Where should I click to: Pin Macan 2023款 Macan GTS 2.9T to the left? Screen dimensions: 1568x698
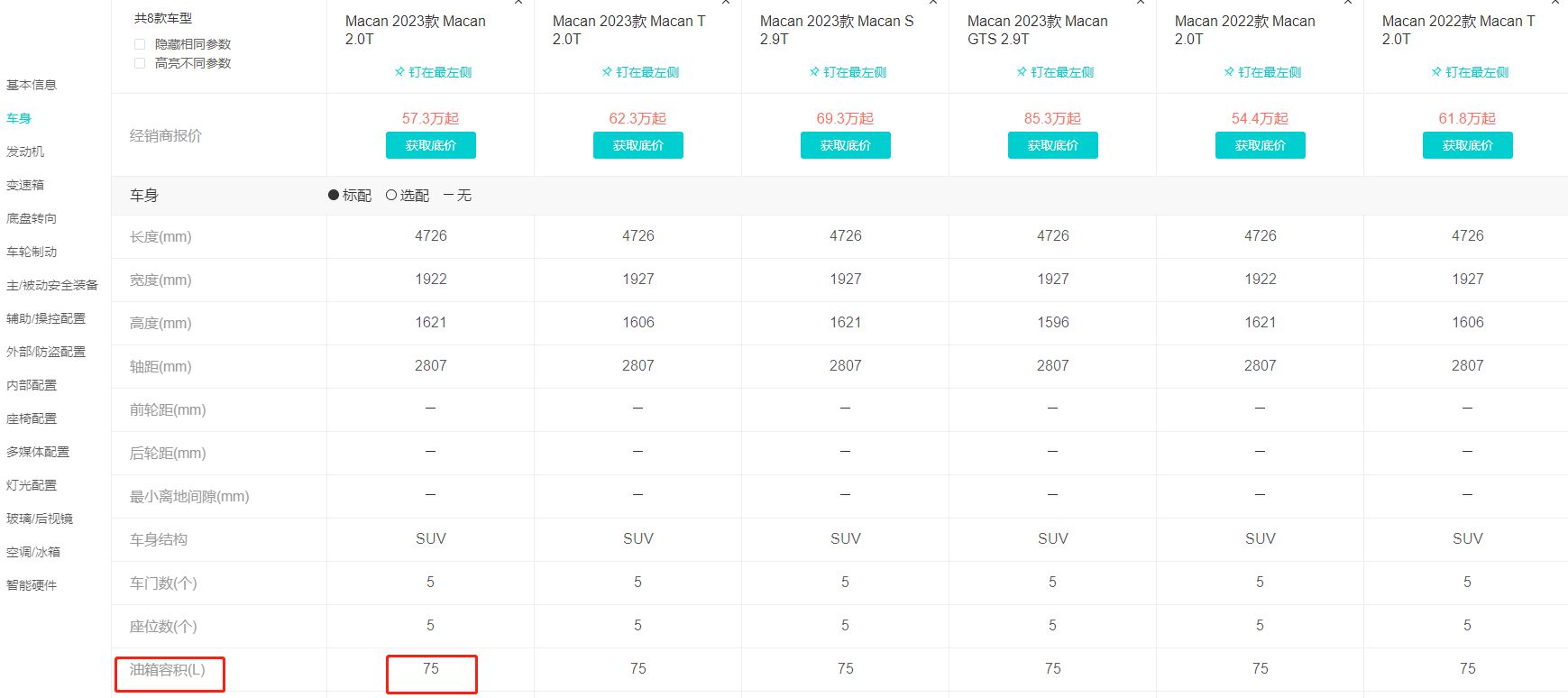(x=1055, y=72)
